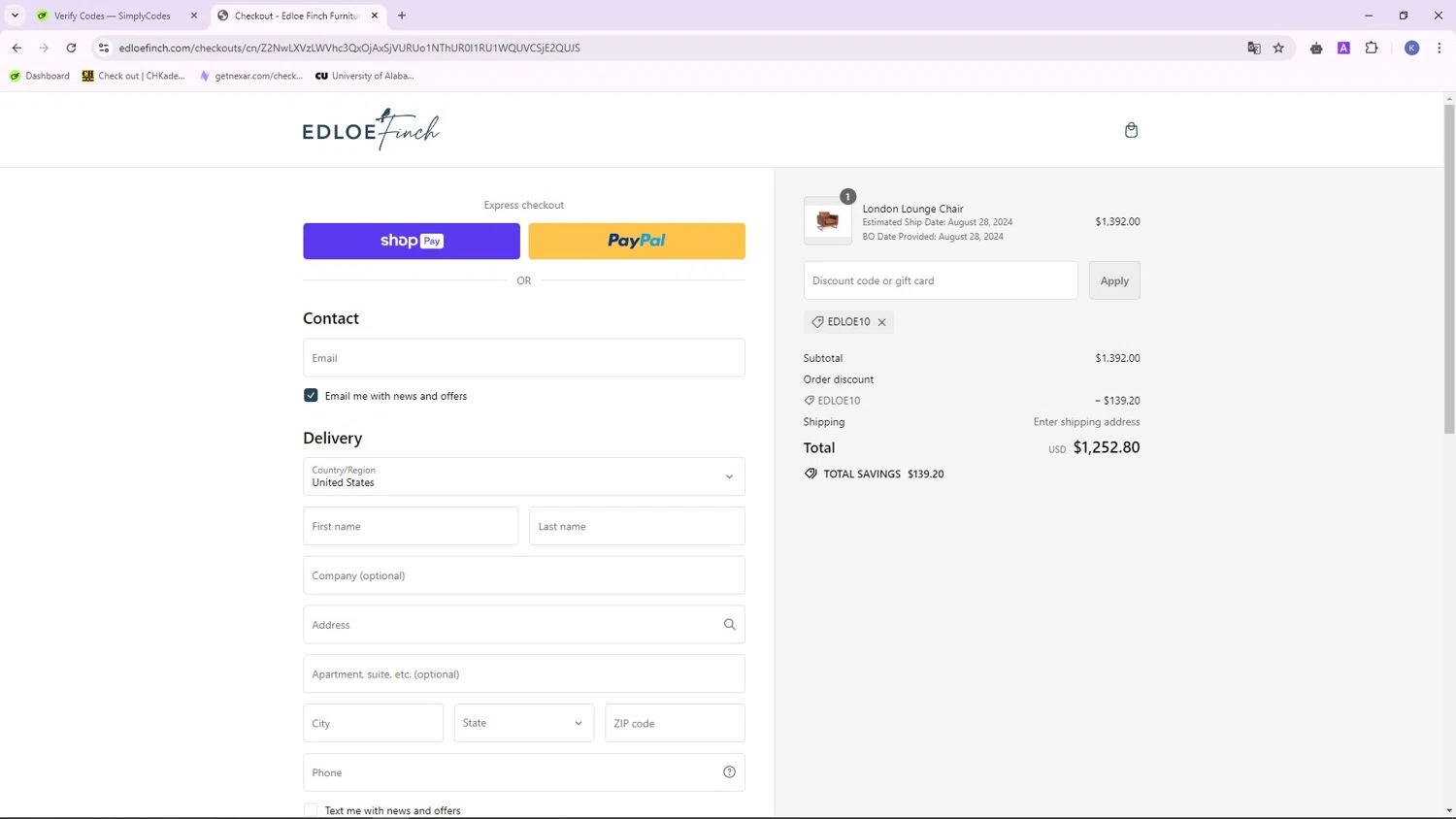Open a new browser tab

point(402,16)
